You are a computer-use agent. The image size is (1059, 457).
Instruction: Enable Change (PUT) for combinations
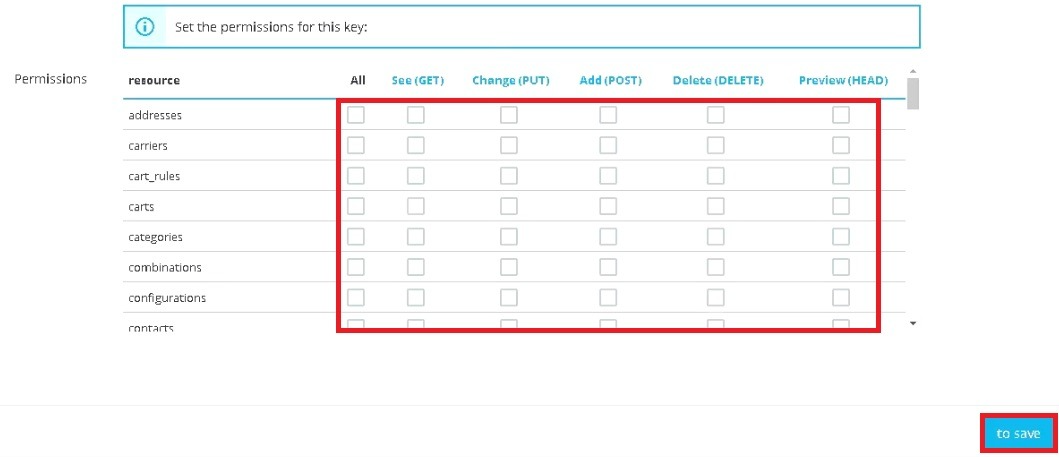[509, 267]
